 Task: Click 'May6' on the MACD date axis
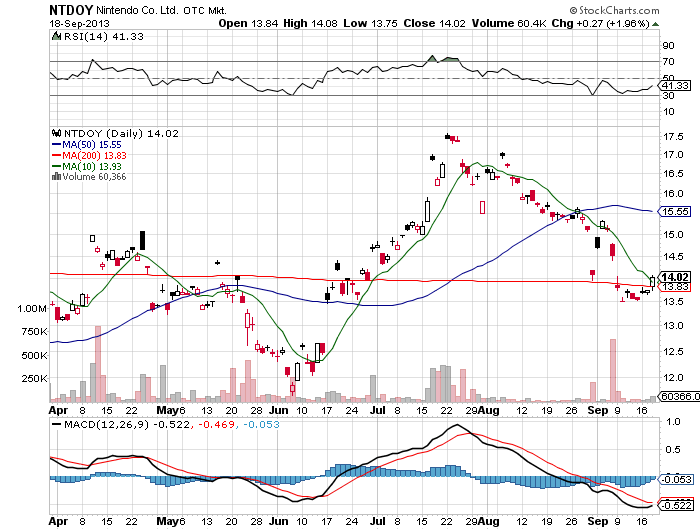click(171, 521)
